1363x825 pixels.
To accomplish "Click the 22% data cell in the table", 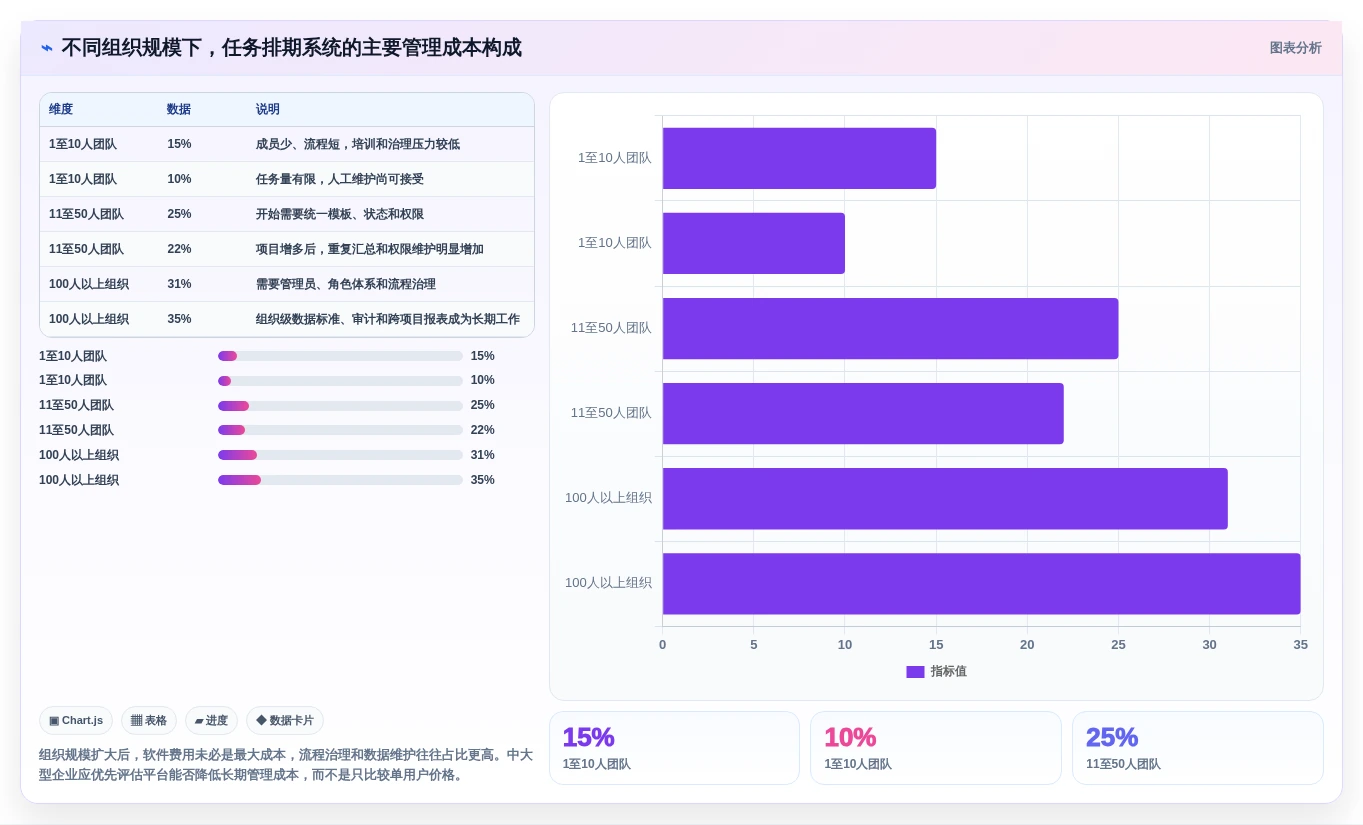I will 179,249.
